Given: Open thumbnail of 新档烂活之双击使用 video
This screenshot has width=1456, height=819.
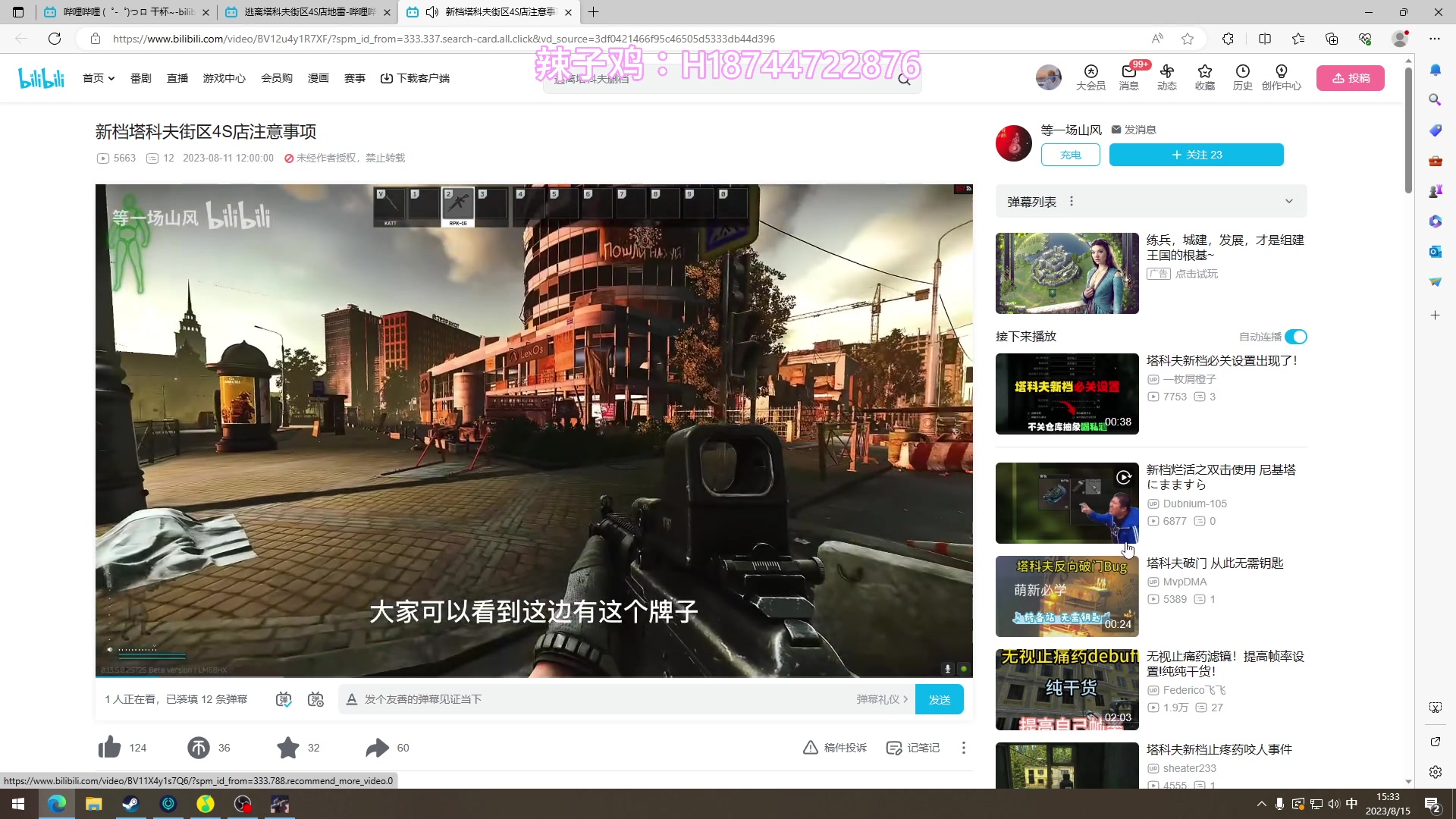Looking at the screenshot, I should click(1067, 503).
